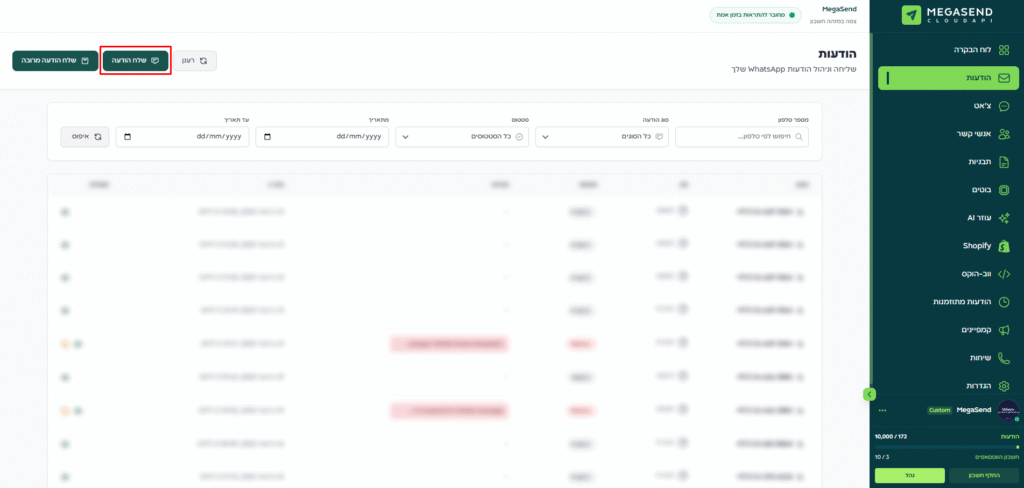Screen dimensions: 1024x488
Task: Click the Refresh (רענן) button
Action: pyautogui.click(x=195, y=61)
